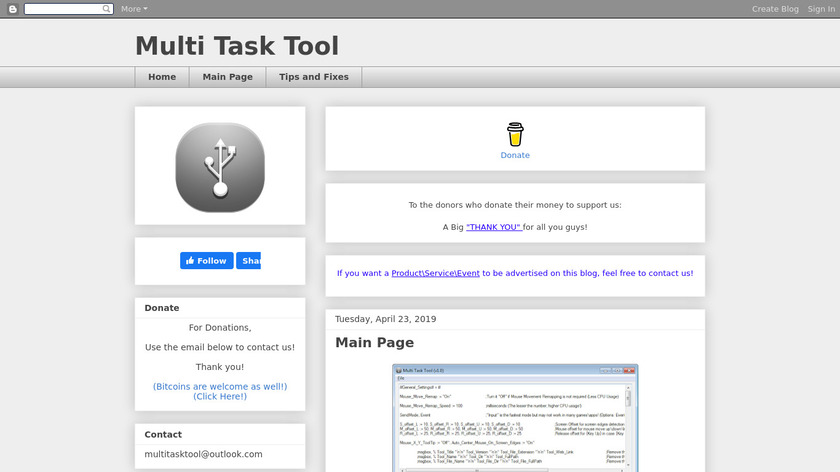
Task: Click the Blogger logo icon
Action: tap(12, 9)
